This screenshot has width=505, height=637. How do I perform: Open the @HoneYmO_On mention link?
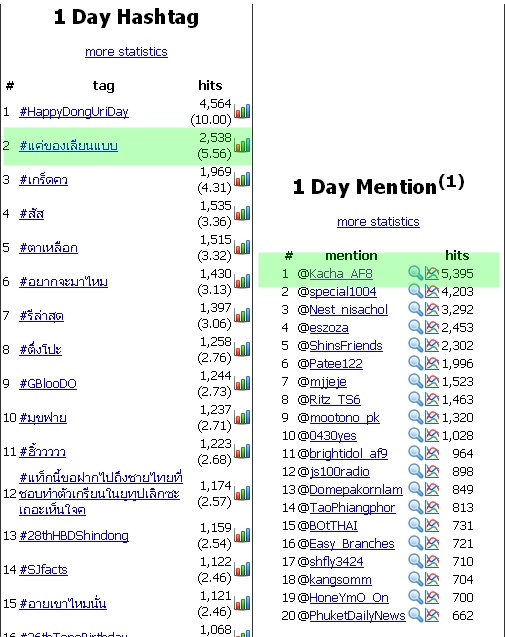pos(349,598)
